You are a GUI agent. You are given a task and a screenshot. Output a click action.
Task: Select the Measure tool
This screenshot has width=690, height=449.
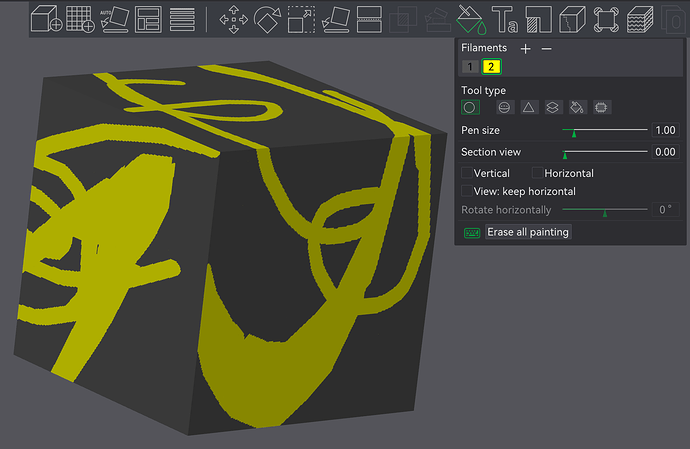click(x=606, y=19)
